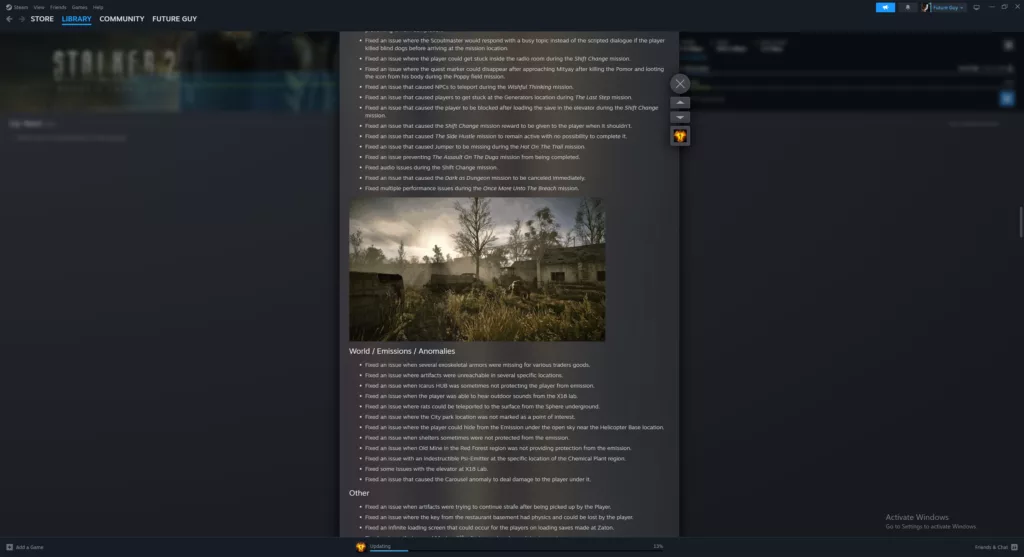Open Steam announcements megaphone button
Viewport: 1024px width, 557px height.
(x=885, y=7)
